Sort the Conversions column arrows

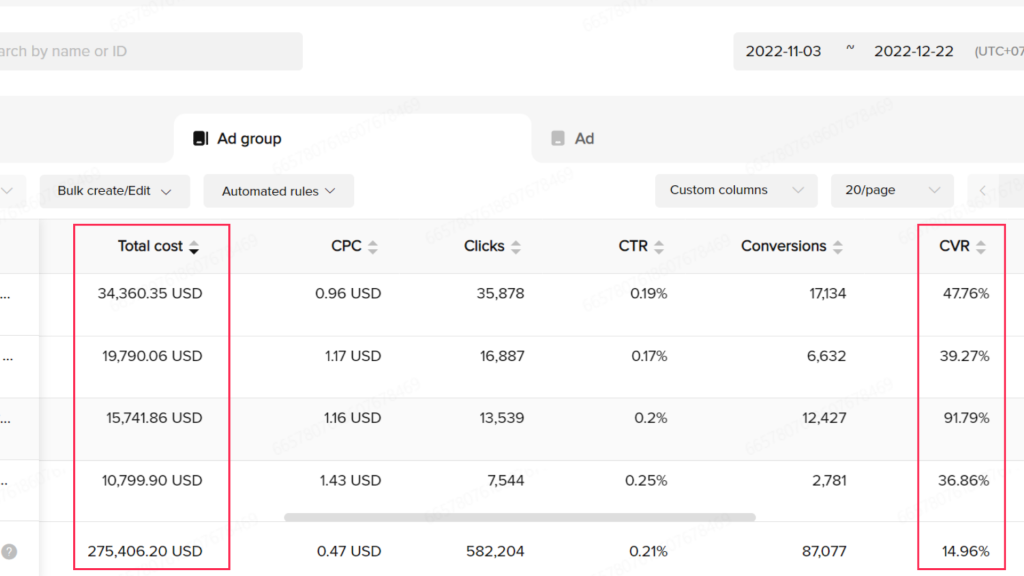(839, 246)
